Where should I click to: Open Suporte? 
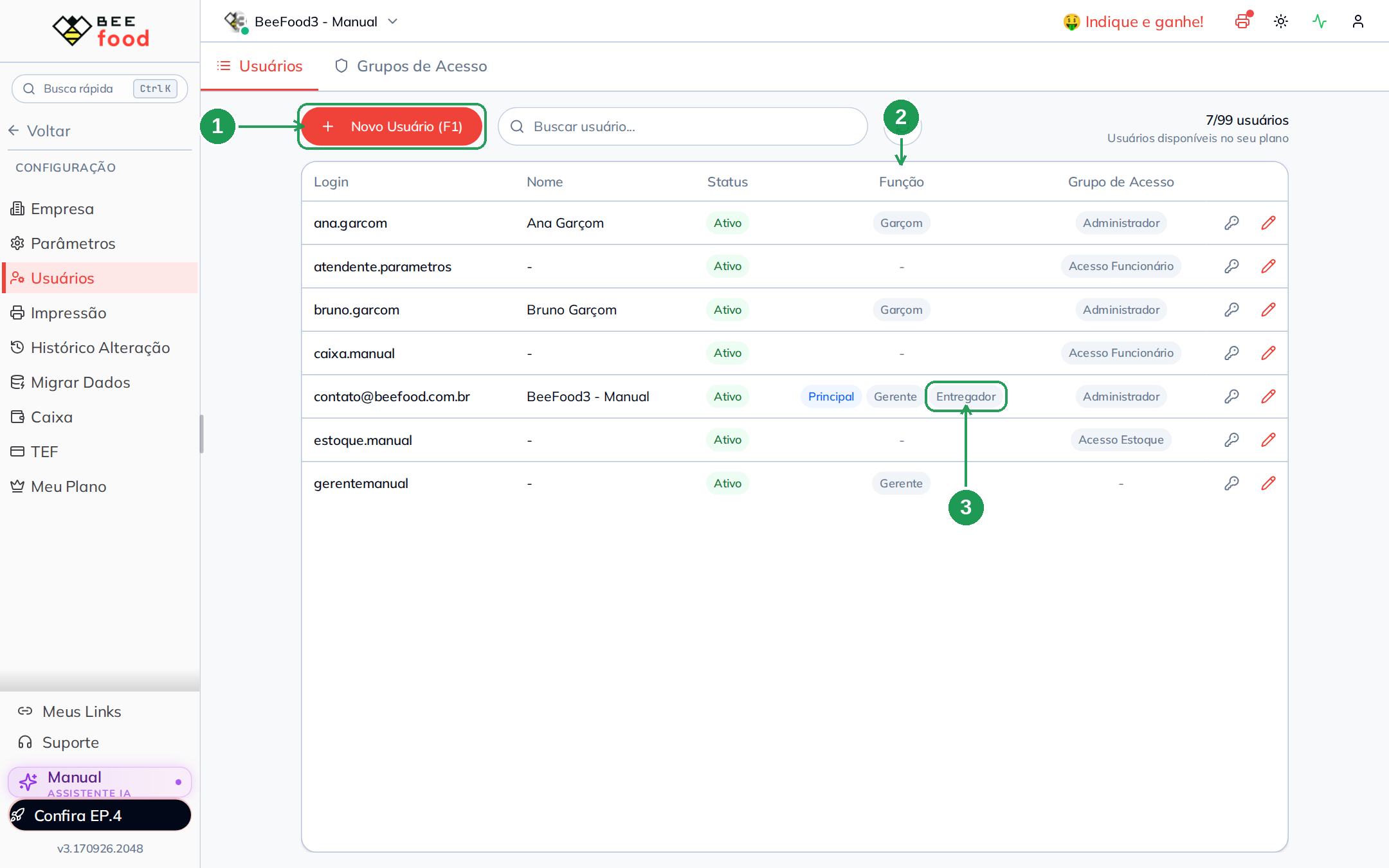59,743
